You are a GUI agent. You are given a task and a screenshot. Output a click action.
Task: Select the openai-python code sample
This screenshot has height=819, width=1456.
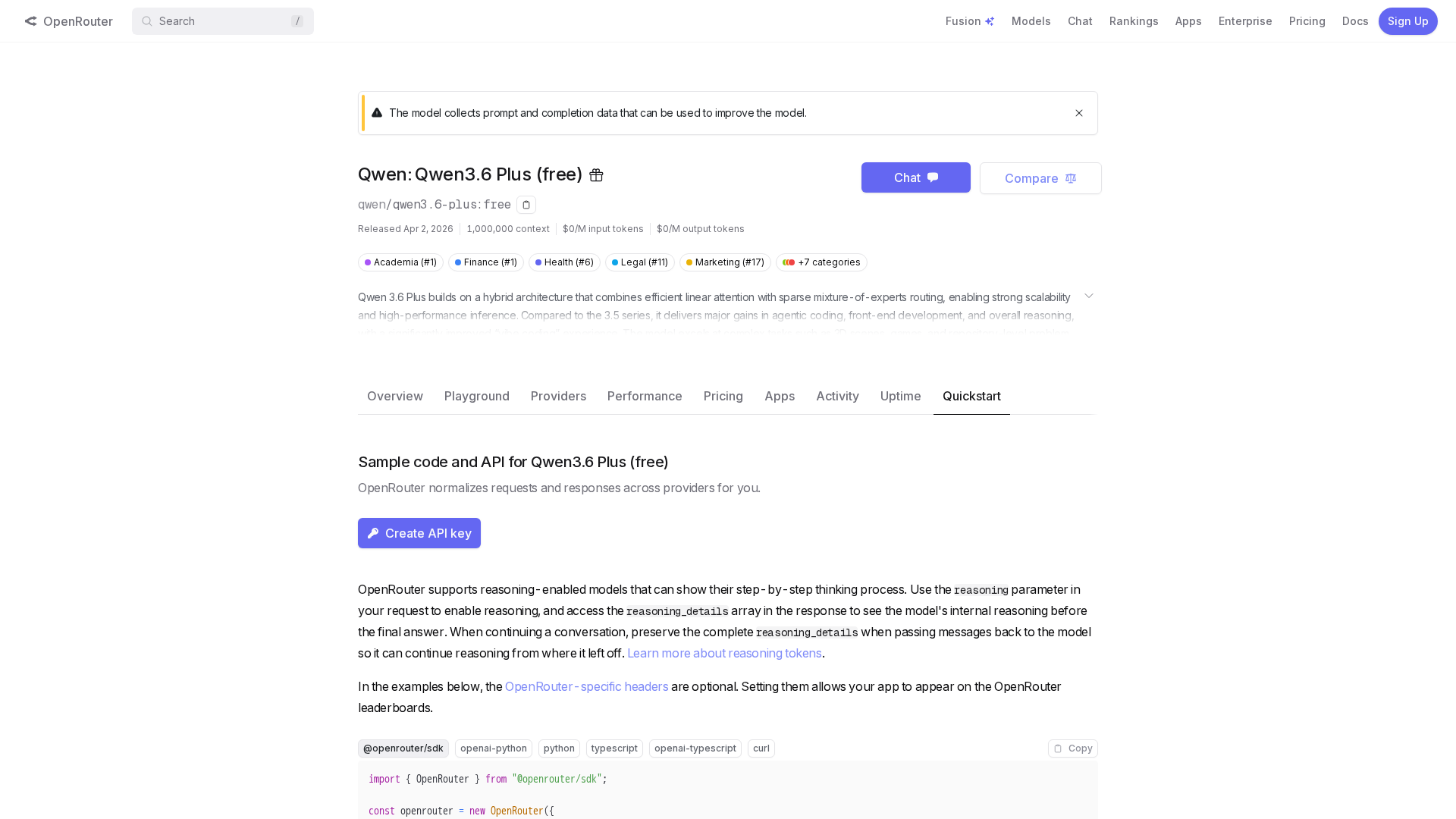pyautogui.click(x=494, y=748)
